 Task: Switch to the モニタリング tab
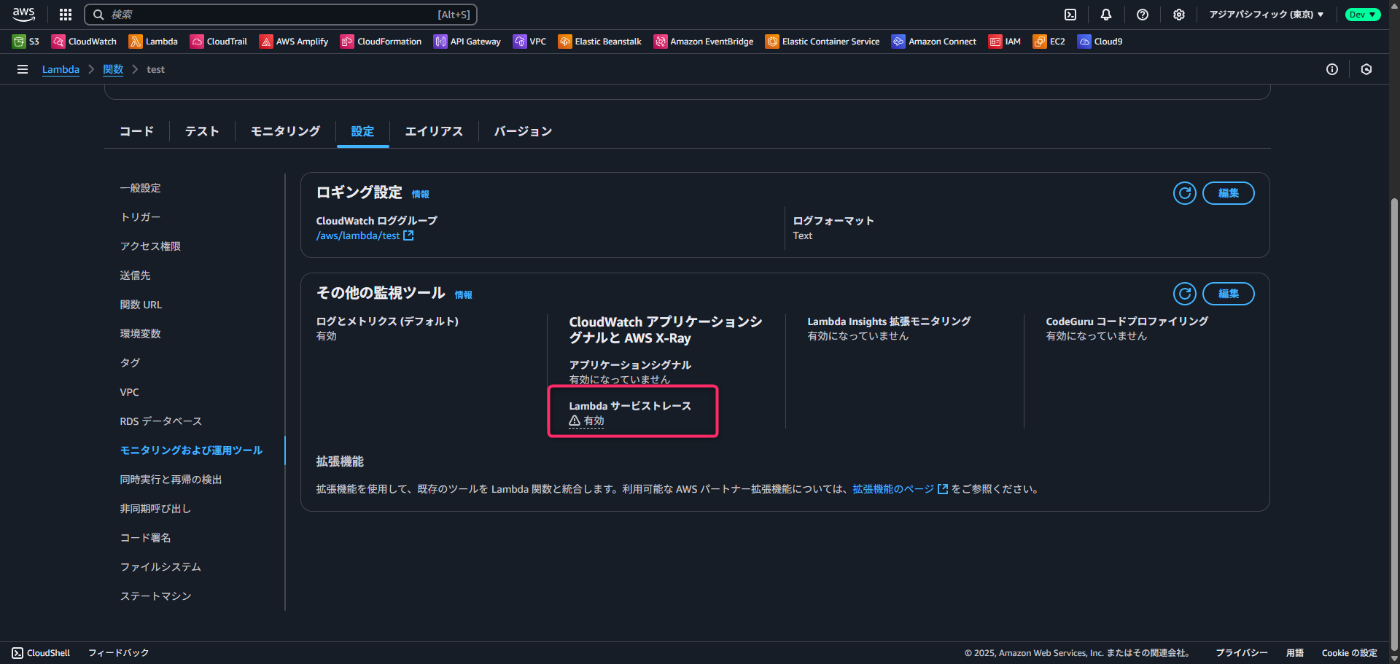point(285,131)
